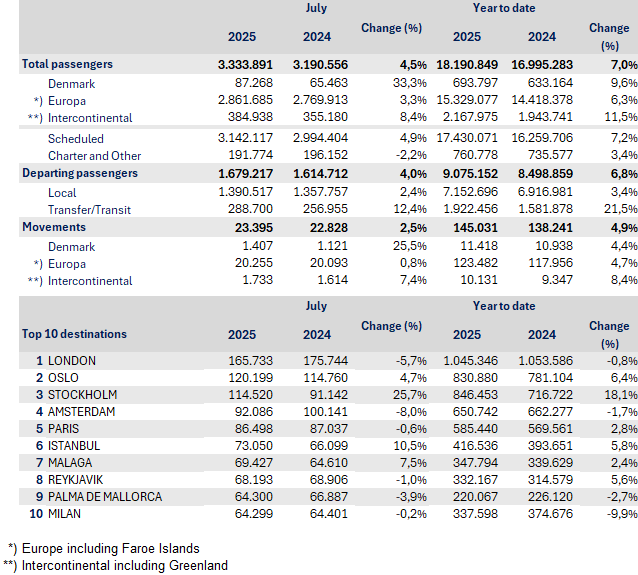Select the Intercontinental including Greenland footnote
Viewport: 638px width, 575px height.
click(125, 565)
